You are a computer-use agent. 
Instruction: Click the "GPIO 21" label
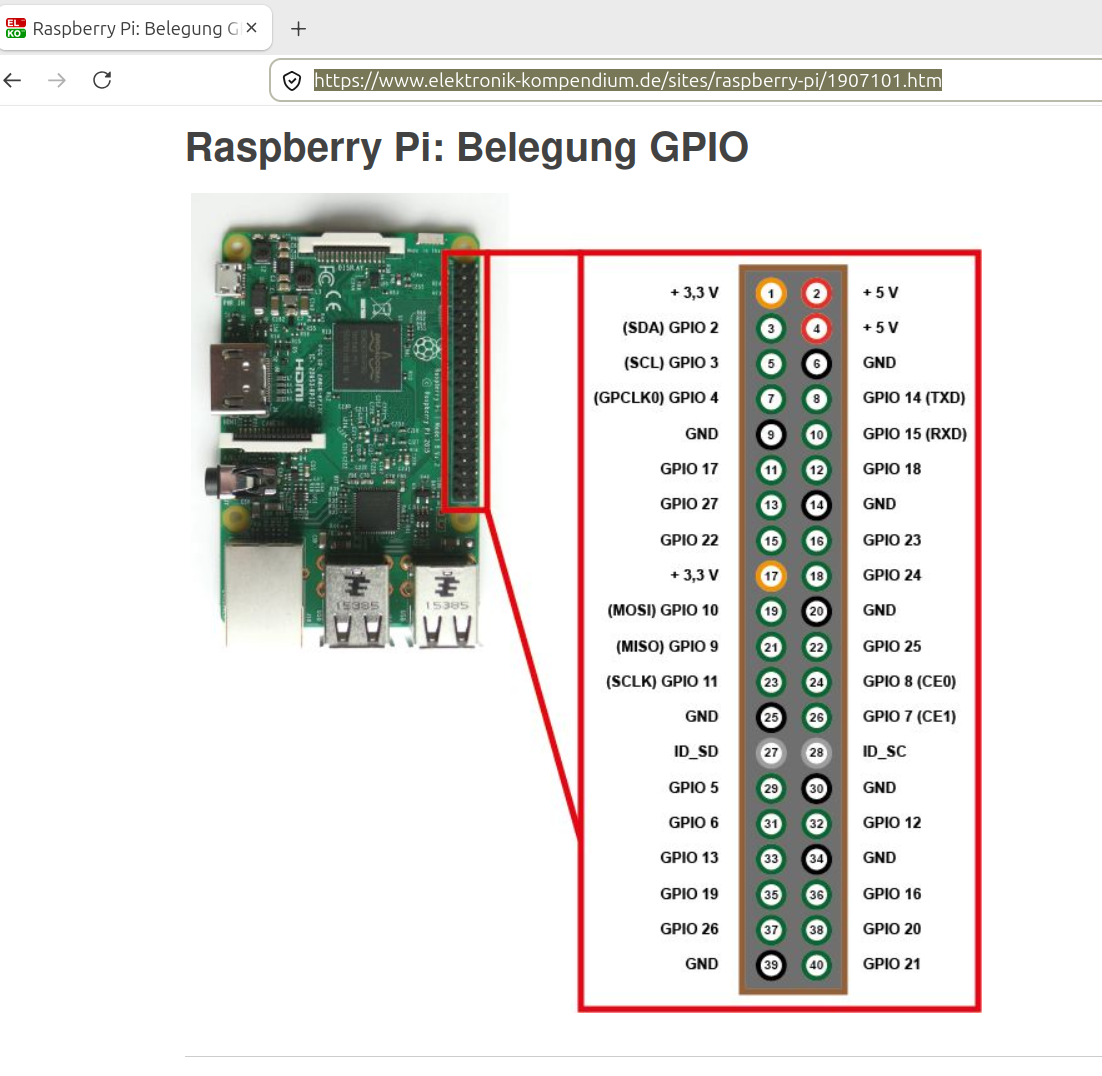click(x=892, y=964)
